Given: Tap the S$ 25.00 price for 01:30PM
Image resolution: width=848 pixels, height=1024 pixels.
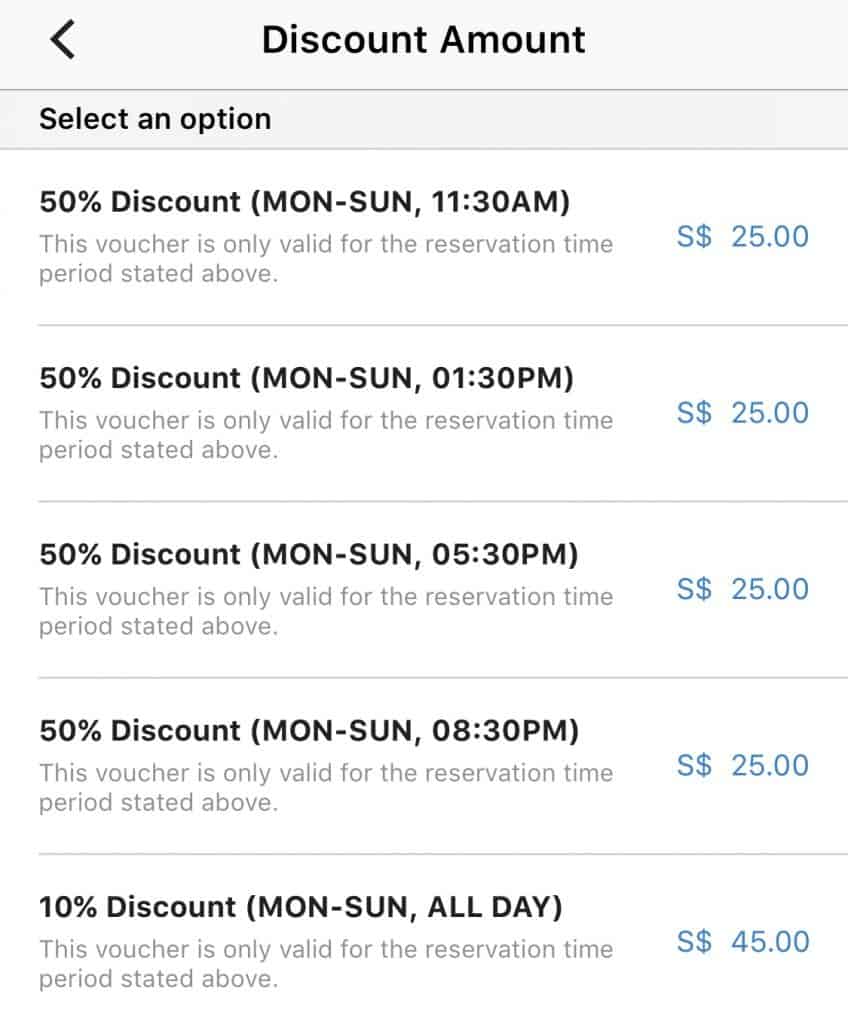Looking at the screenshot, I should click(743, 413).
